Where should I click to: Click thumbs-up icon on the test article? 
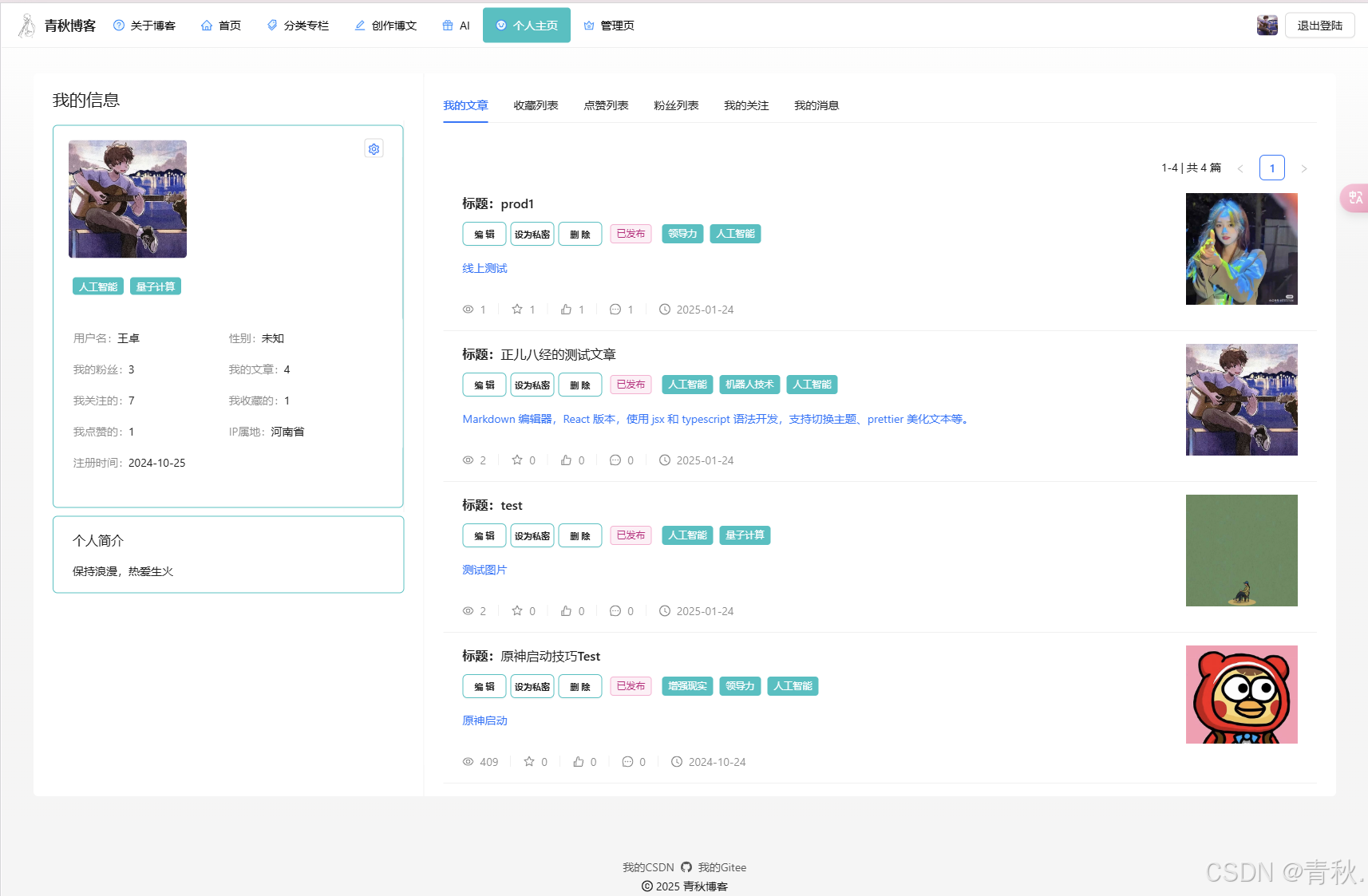click(x=566, y=611)
